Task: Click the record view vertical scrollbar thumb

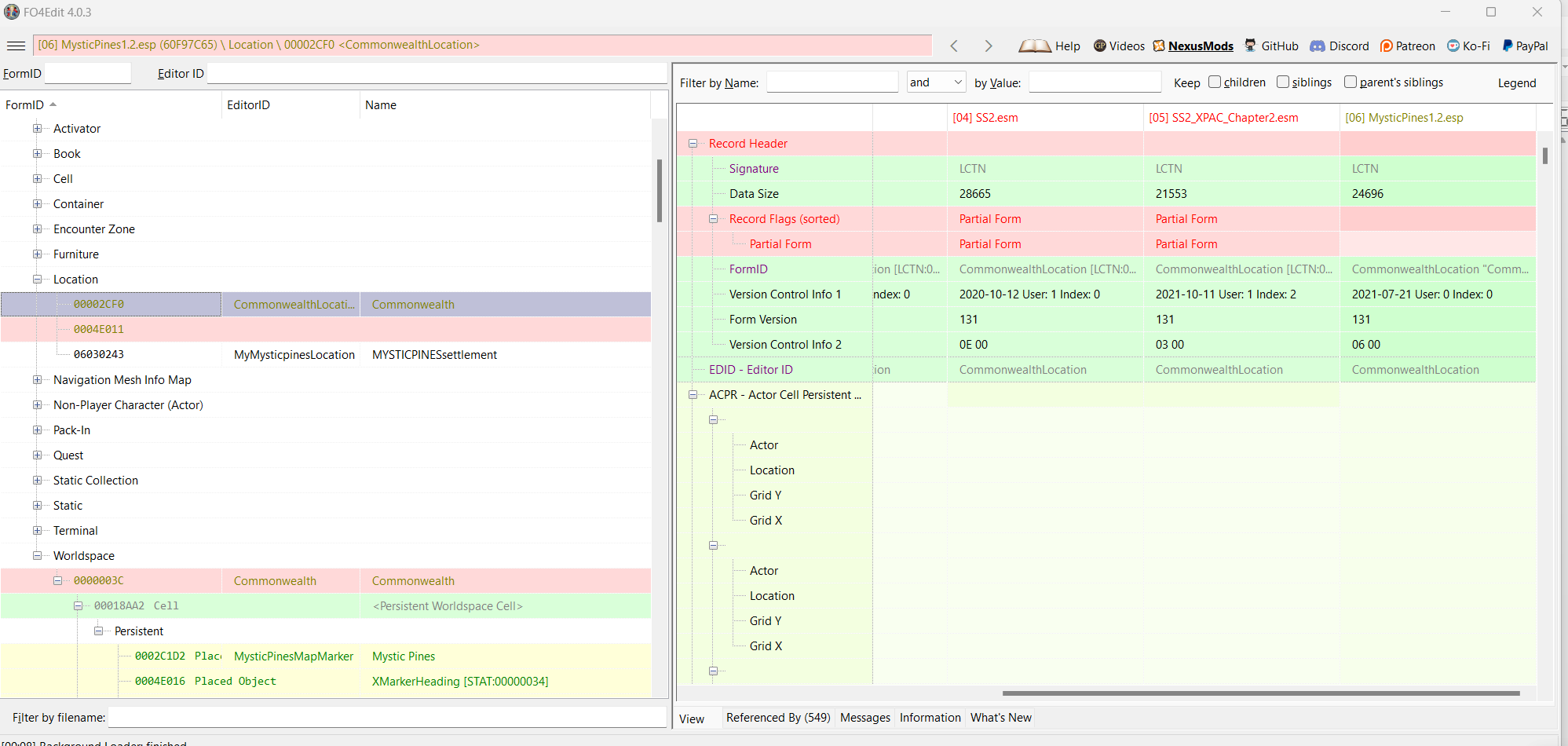Action: [x=1544, y=155]
